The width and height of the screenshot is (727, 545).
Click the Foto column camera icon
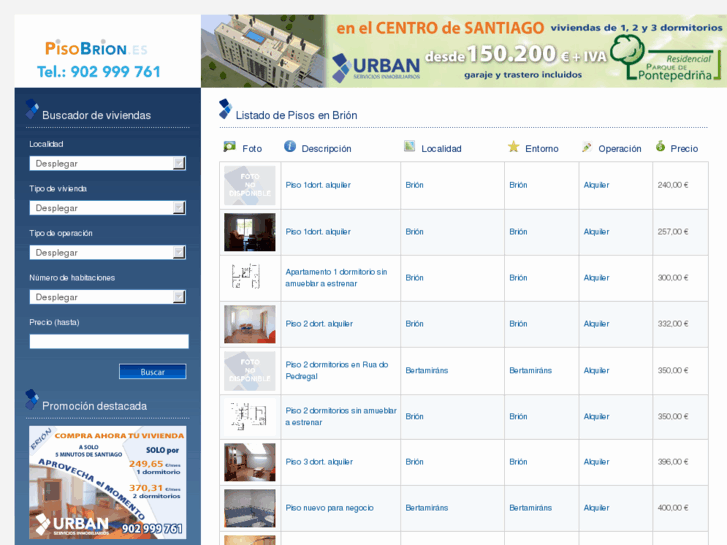(230, 147)
